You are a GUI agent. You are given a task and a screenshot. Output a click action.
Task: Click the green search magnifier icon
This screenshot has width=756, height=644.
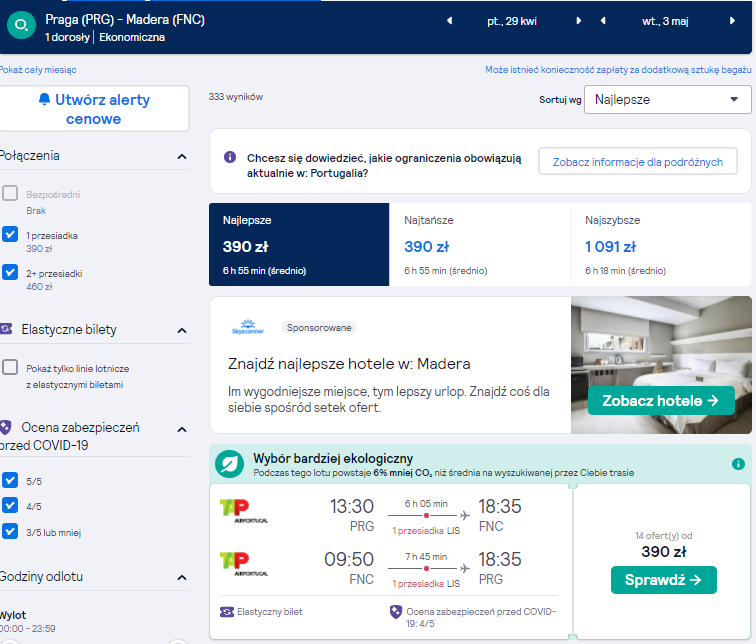(x=21, y=25)
